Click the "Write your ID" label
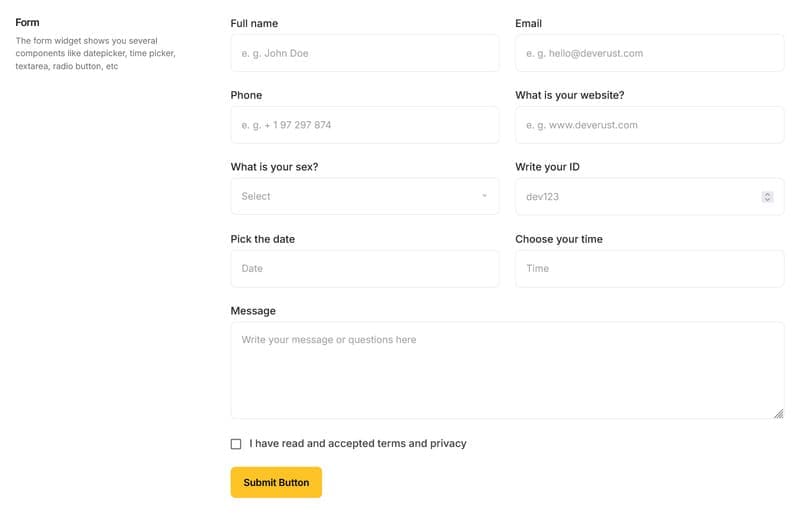Image resolution: width=800 pixels, height=513 pixels. (x=547, y=167)
